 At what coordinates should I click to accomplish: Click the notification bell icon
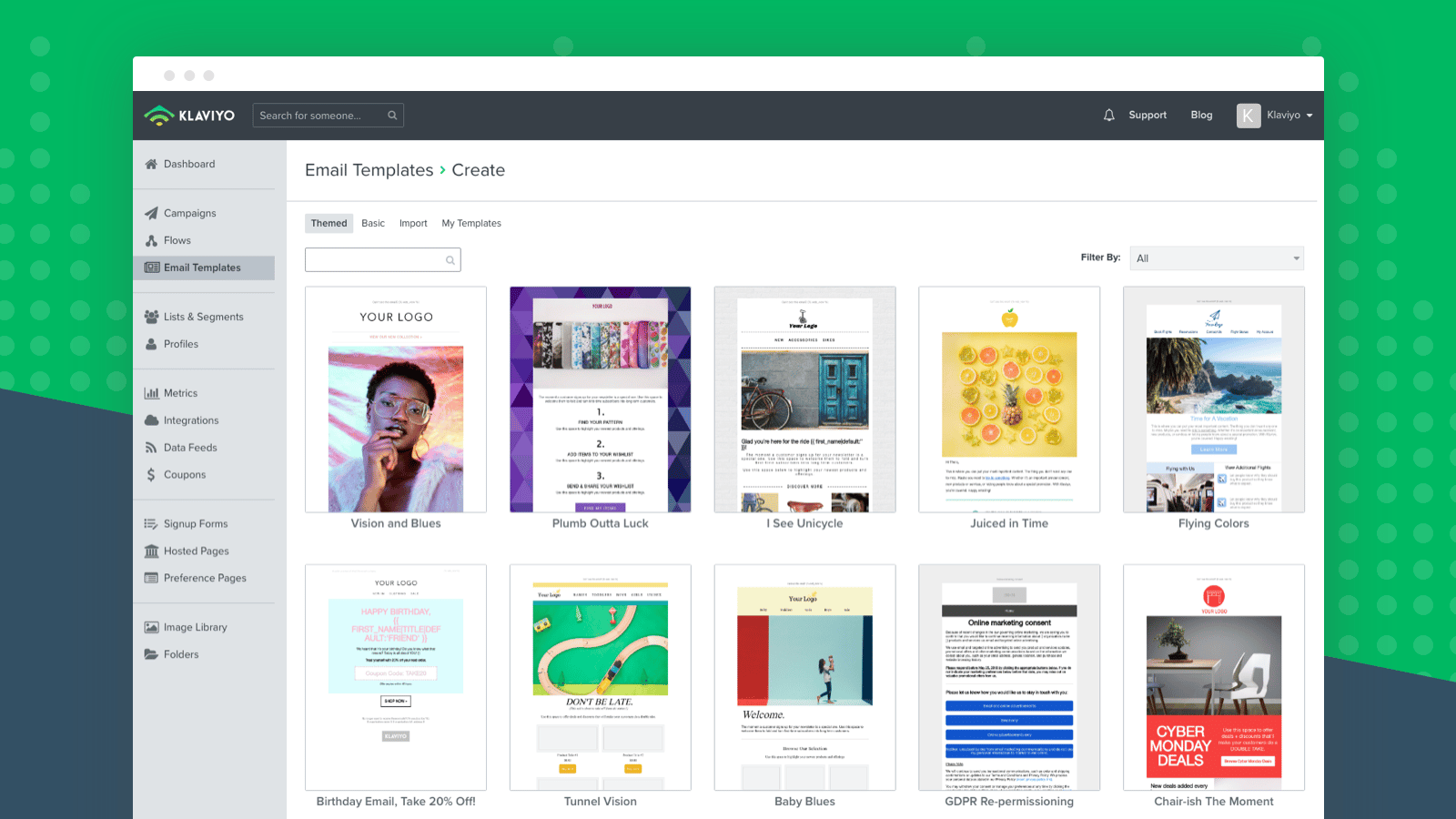(1108, 116)
